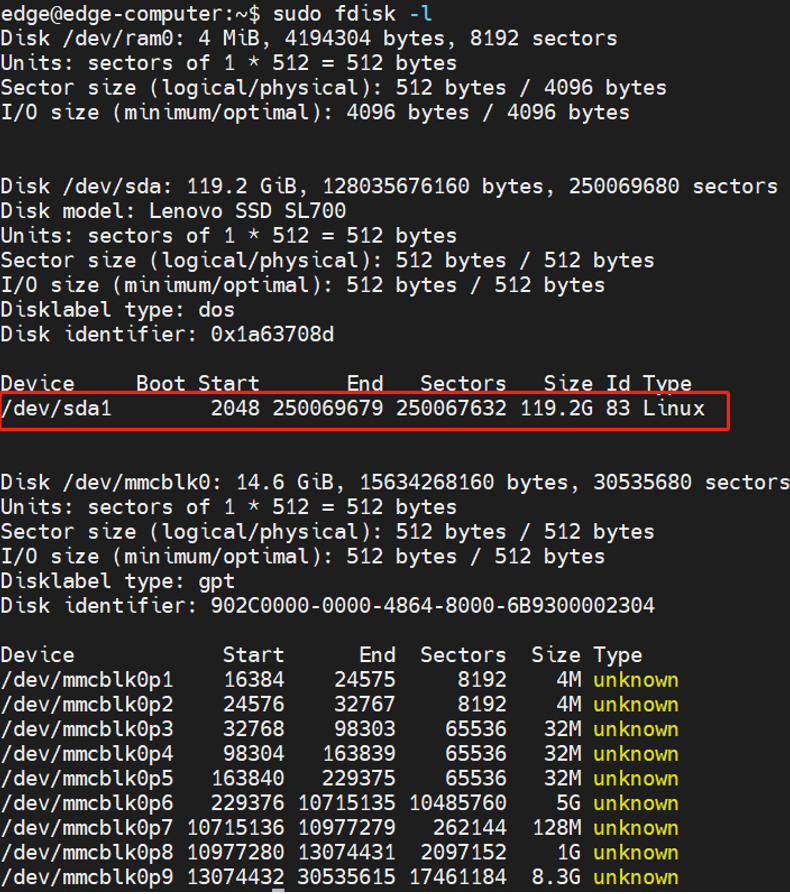Select the /dev/mmcblk0p1 partition row
The width and height of the screenshot is (790, 894).
(340, 680)
